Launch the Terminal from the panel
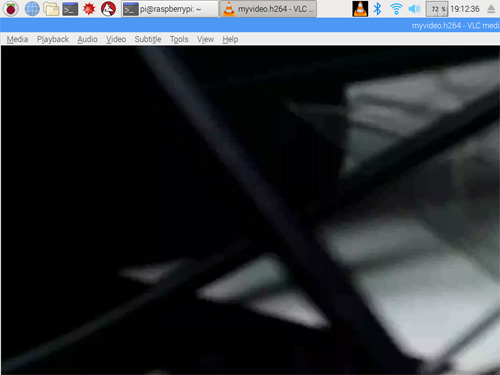Viewport: 500px width, 375px height. coord(70,9)
